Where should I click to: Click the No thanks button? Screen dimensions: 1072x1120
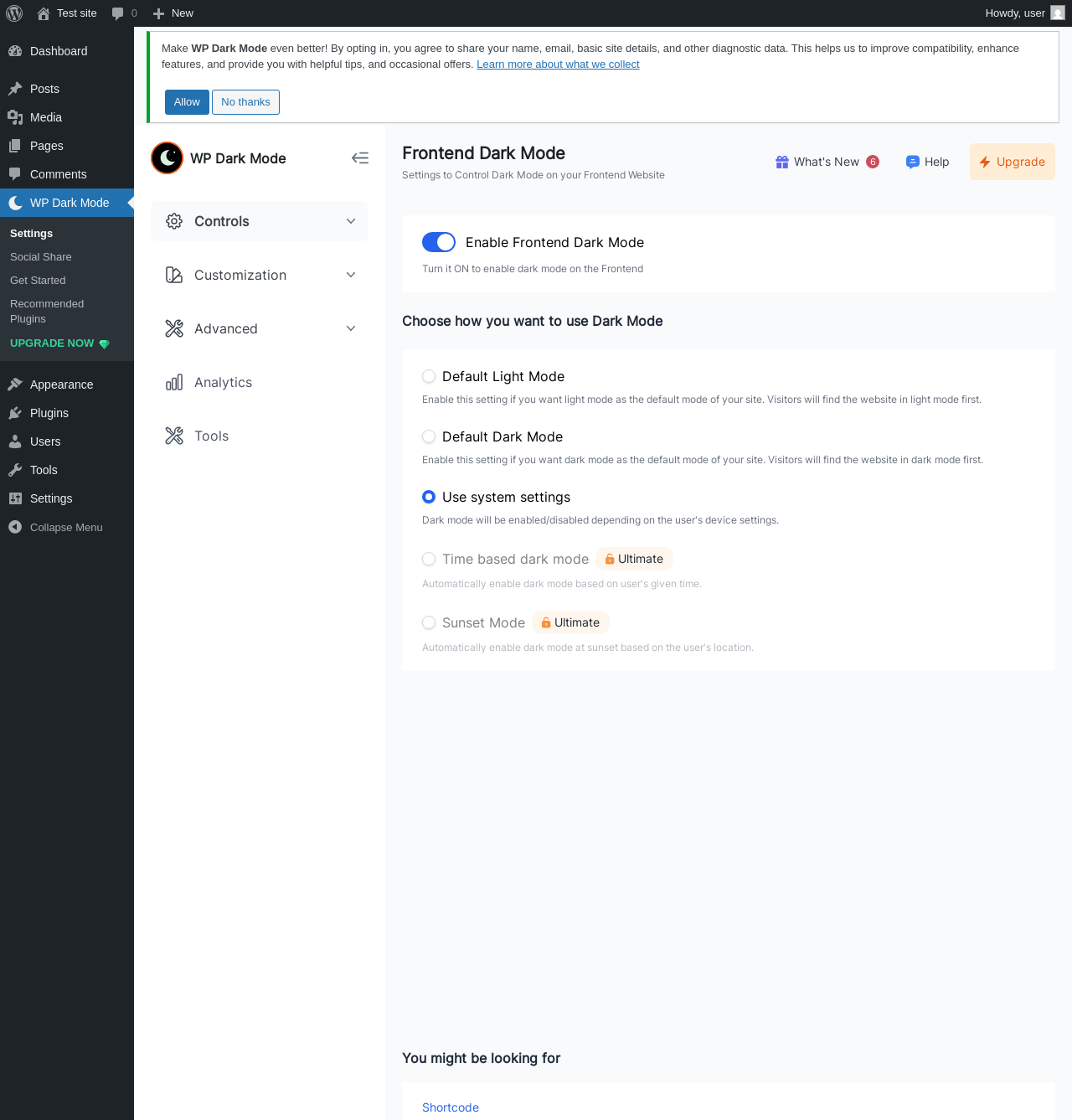[245, 102]
